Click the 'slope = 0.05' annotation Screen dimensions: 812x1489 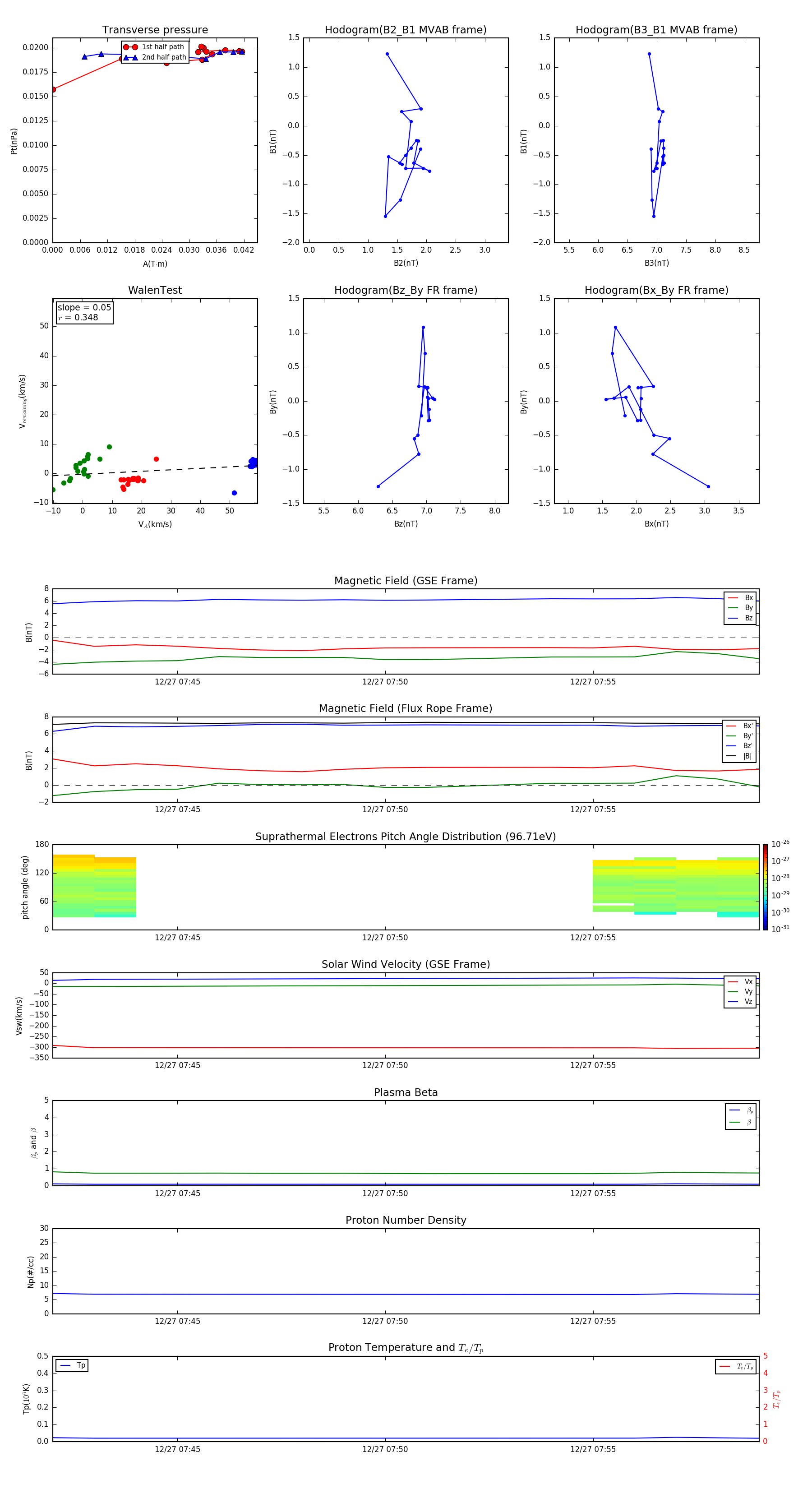pos(84,308)
